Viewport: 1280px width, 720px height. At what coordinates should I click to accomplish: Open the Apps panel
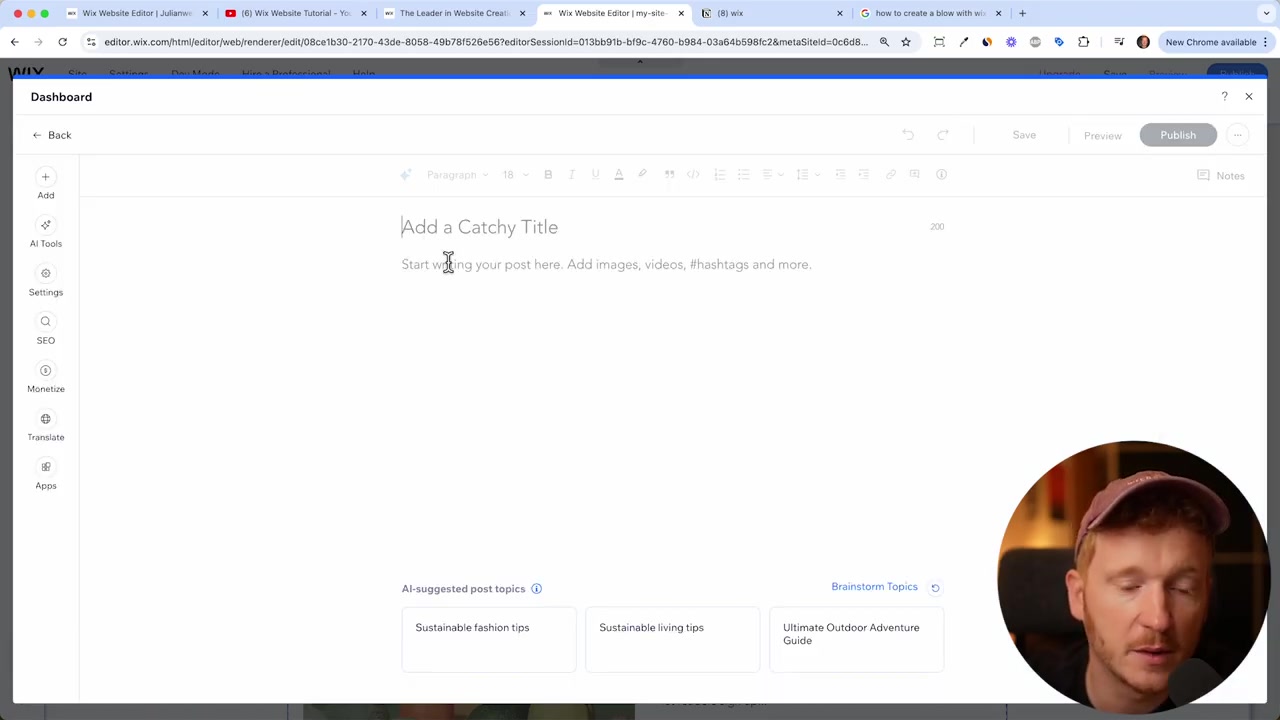45,475
